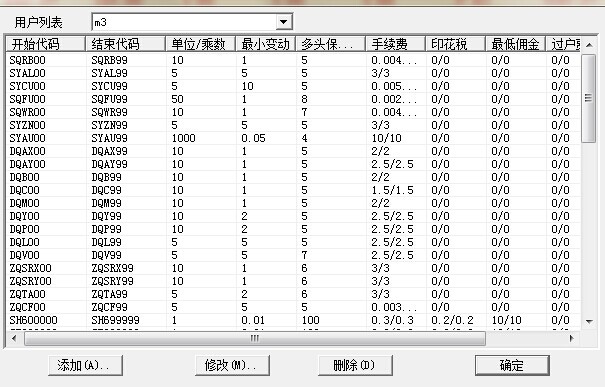The image size is (605, 387).
Task: Confirm with the 确定 button
Action: [512, 365]
